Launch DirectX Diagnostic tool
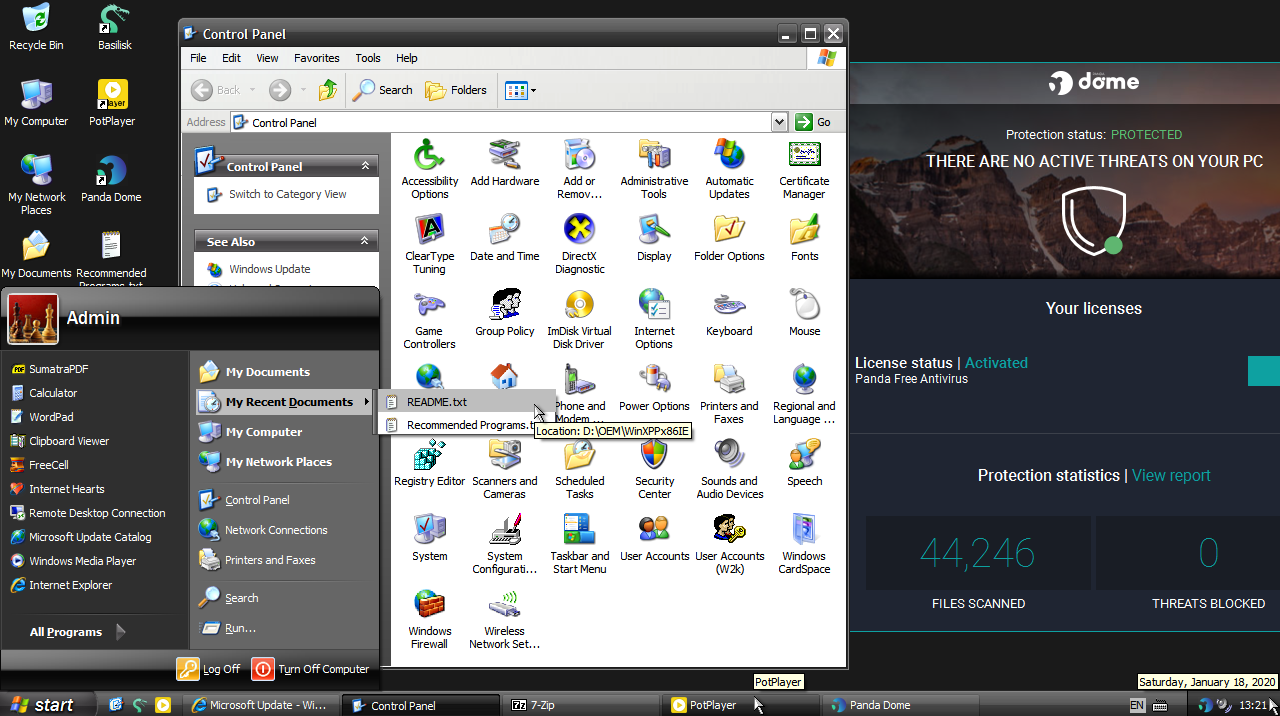Screen dimensions: 1280x716 [x=579, y=244]
